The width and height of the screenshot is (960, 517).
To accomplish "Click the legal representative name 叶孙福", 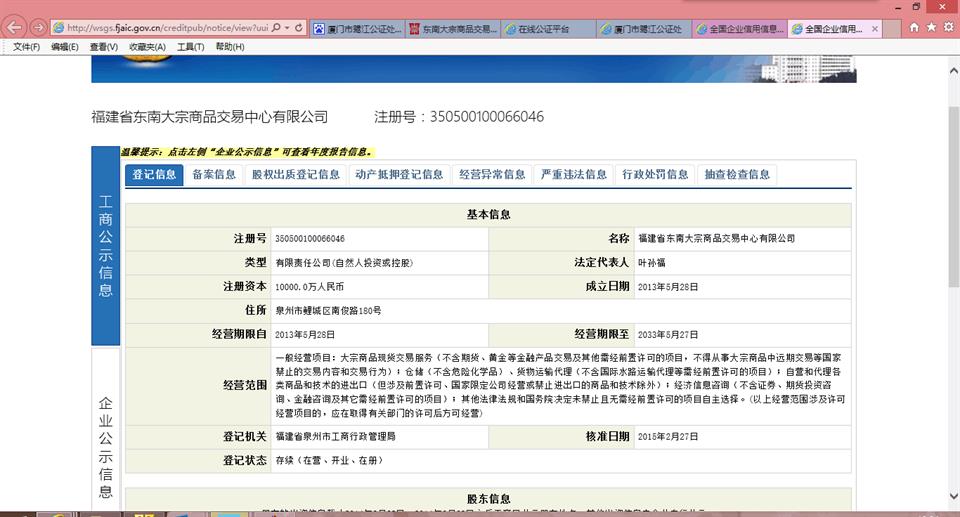I will [x=651, y=263].
